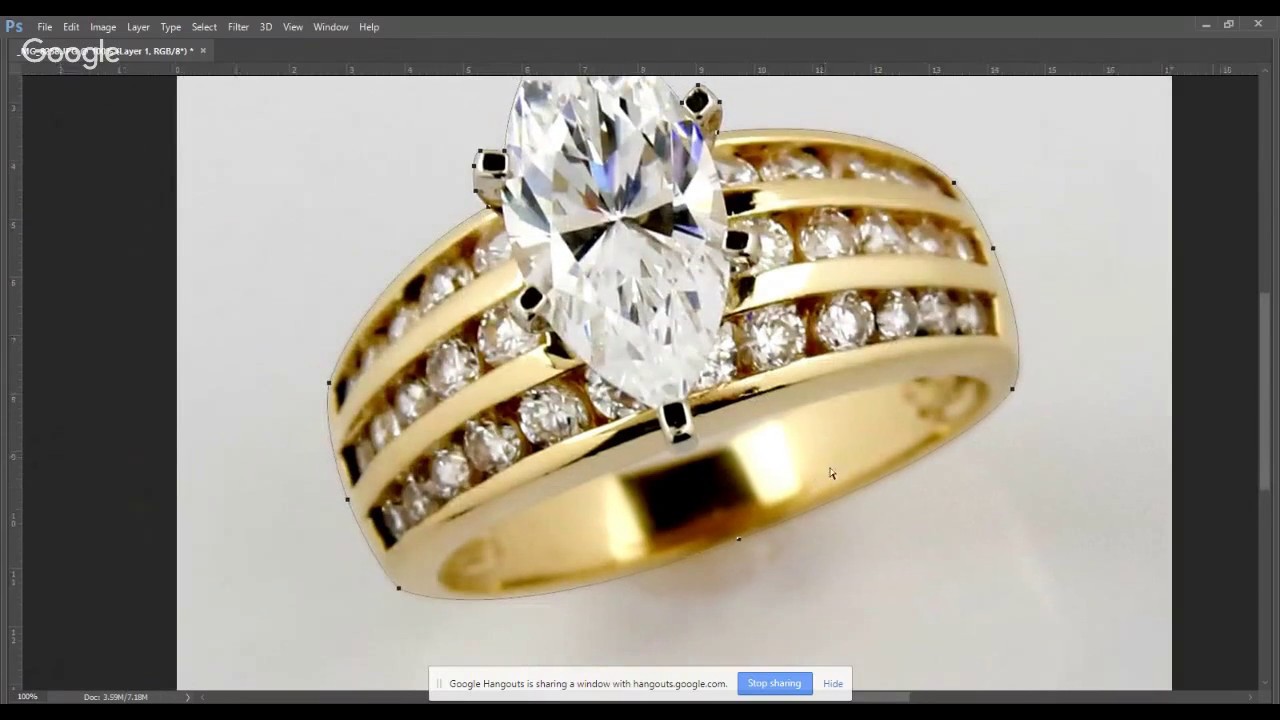
Task: Minimize the Photoshop window
Action: (x=1206, y=25)
